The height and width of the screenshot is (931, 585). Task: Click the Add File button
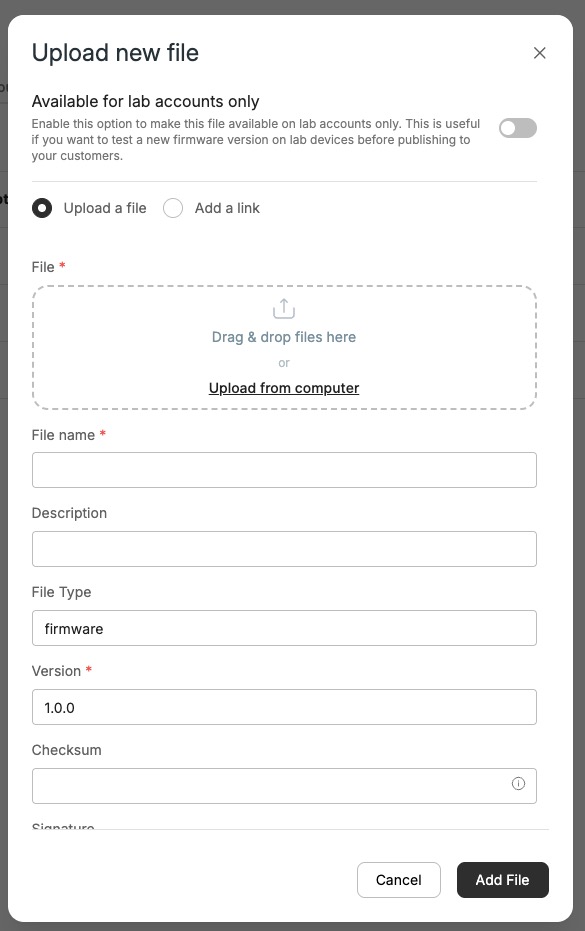[x=502, y=880]
